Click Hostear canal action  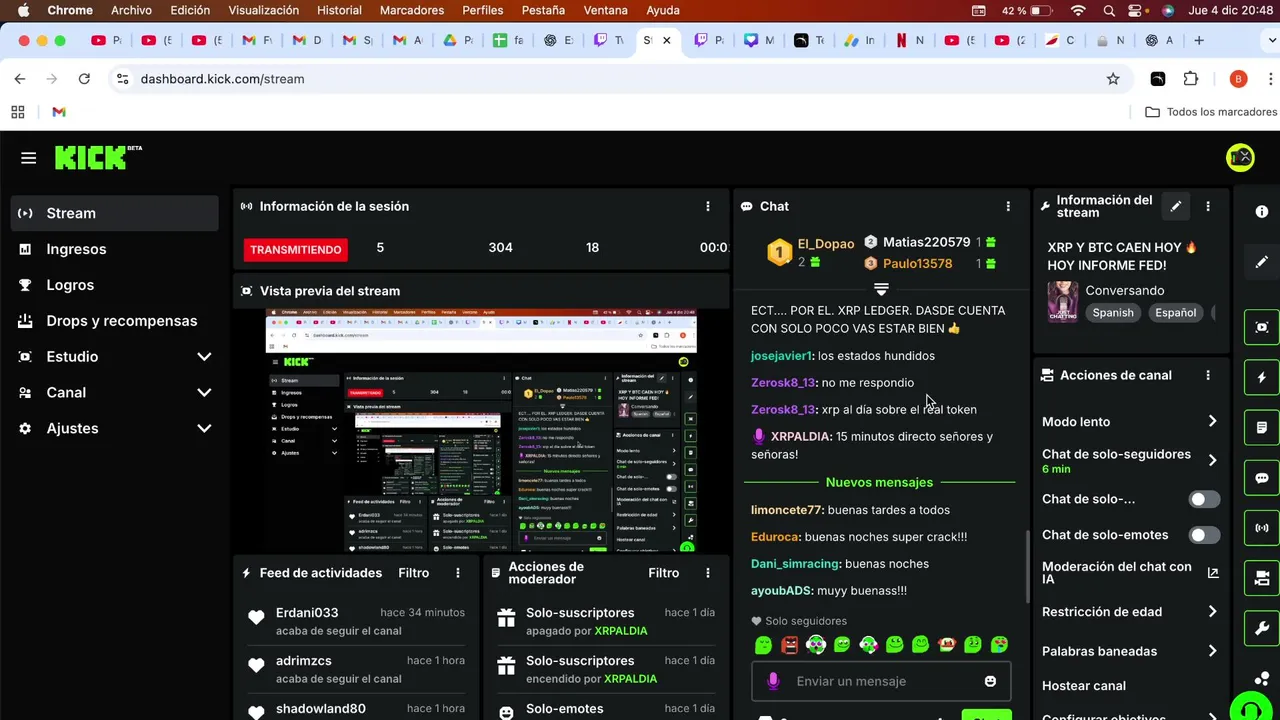click(1084, 686)
